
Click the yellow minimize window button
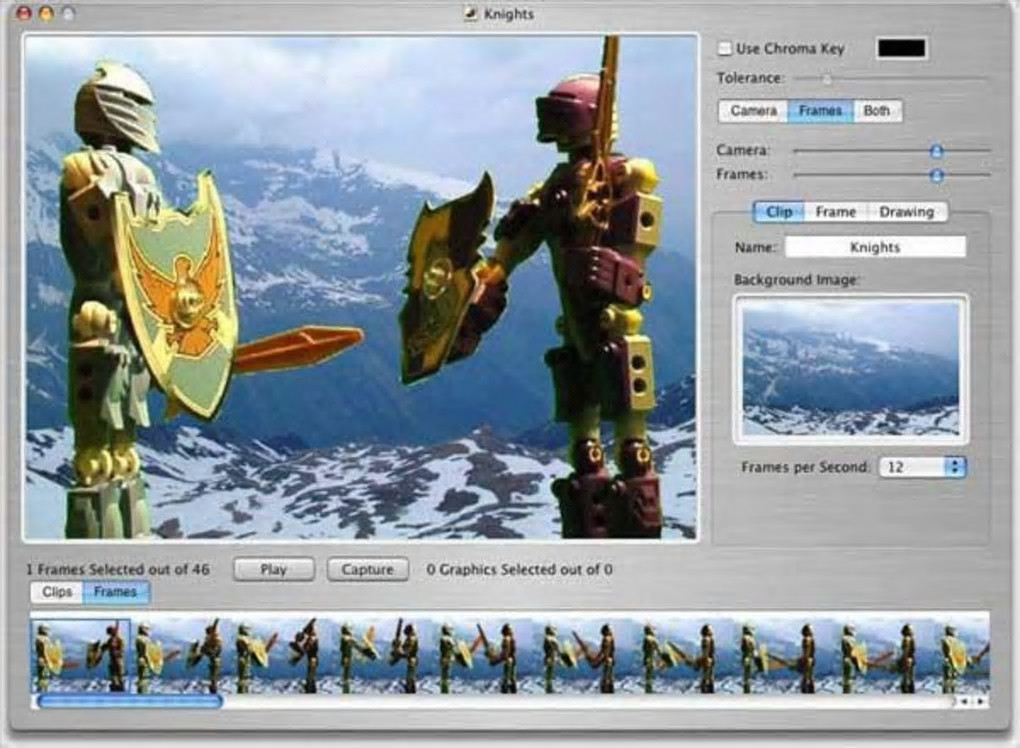[46, 13]
